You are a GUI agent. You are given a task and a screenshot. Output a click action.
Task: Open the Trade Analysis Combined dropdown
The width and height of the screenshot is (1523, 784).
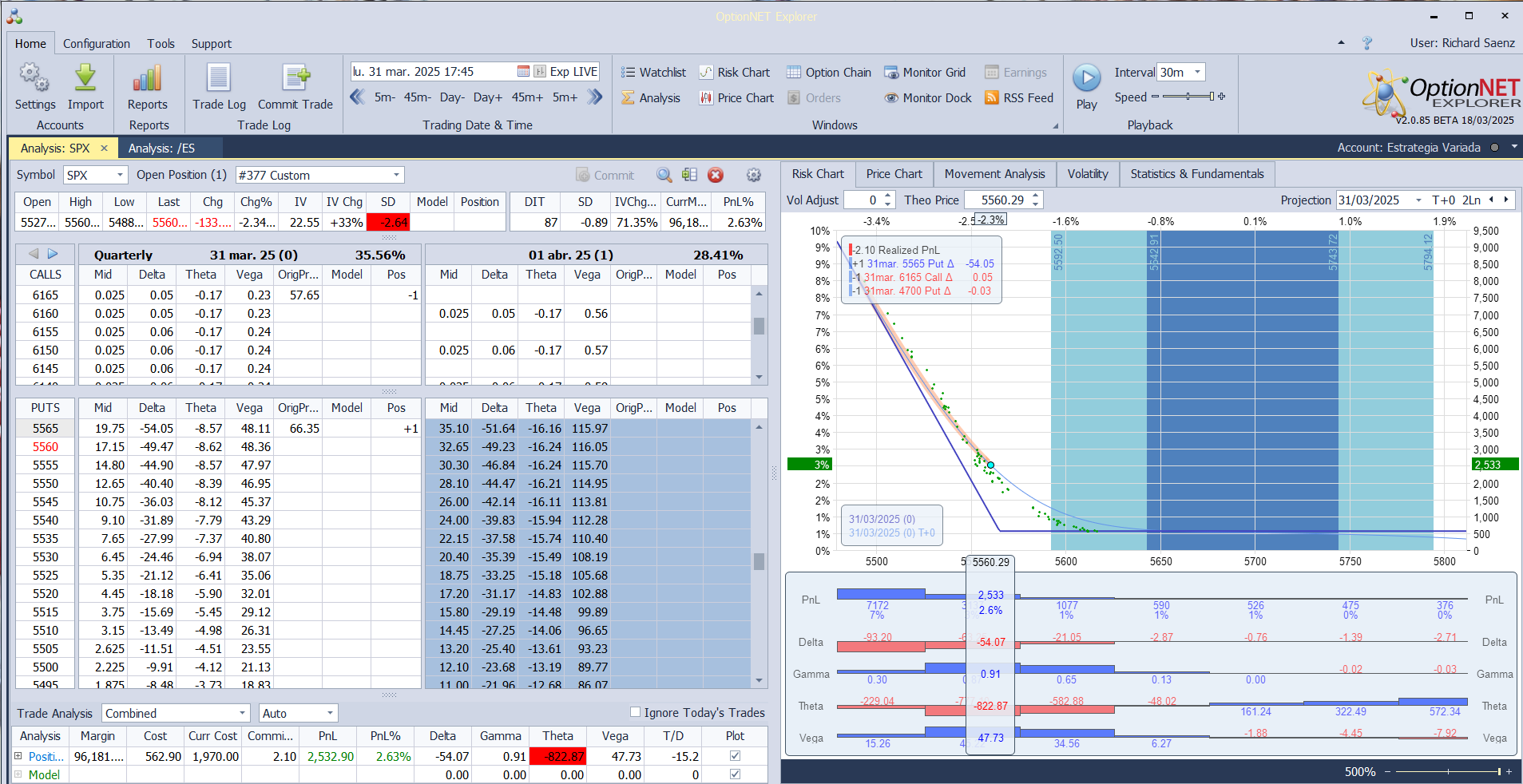point(243,713)
